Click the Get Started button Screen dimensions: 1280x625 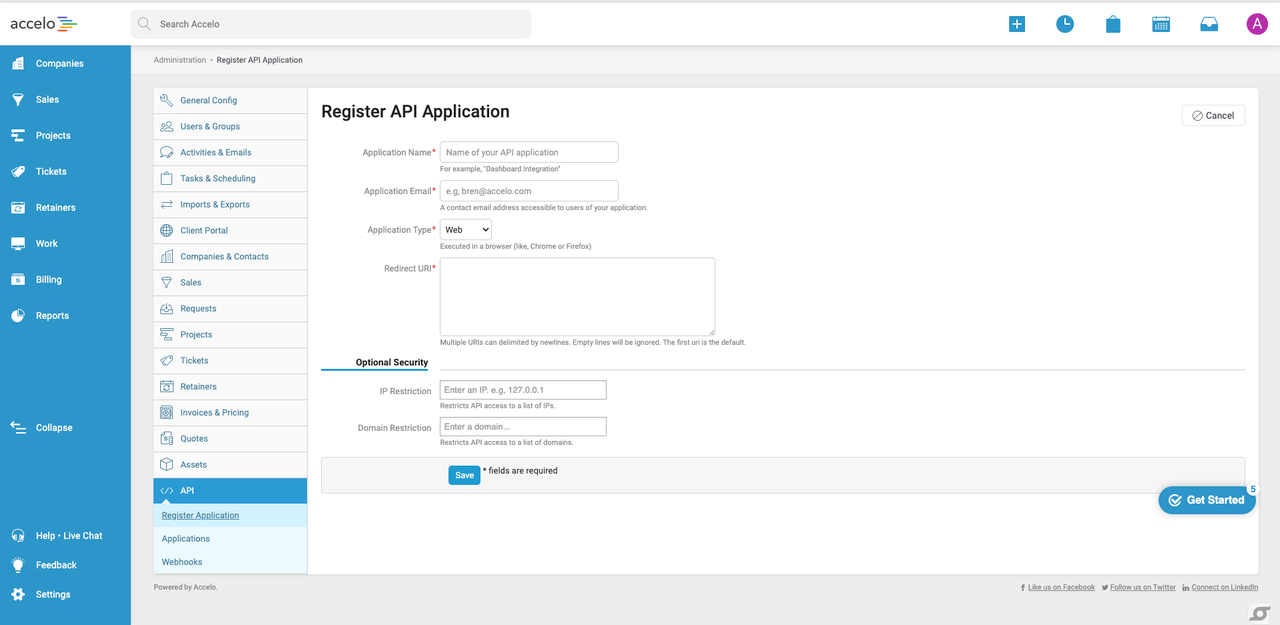(1207, 500)
